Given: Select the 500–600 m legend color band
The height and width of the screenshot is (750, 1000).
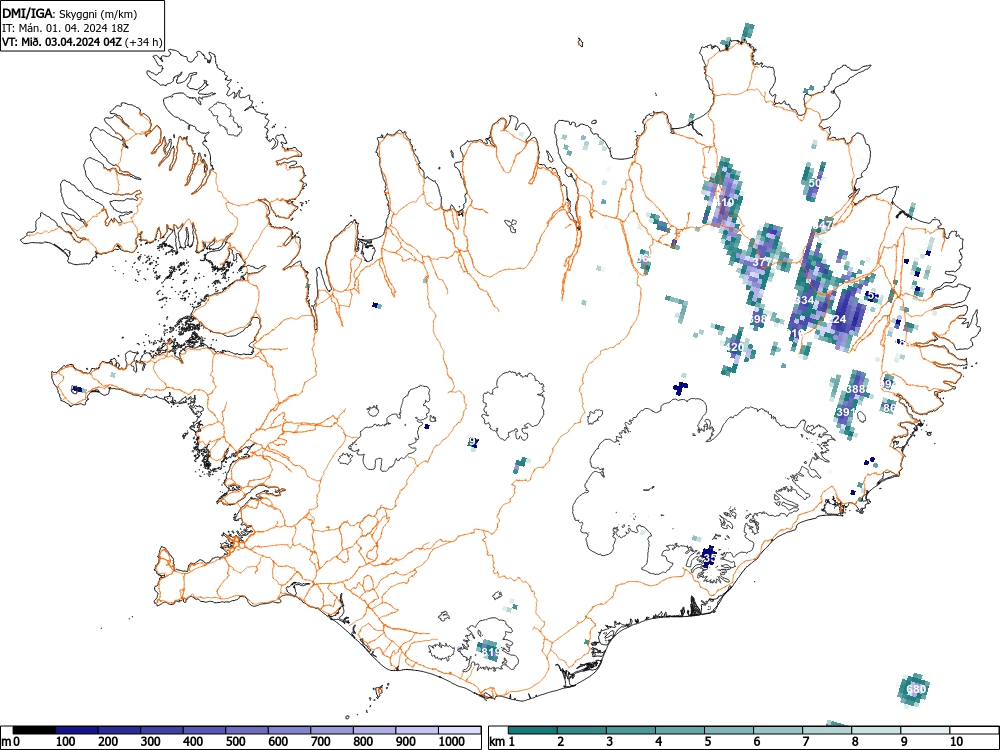Looking at the screenshot, I should (247, 730).
